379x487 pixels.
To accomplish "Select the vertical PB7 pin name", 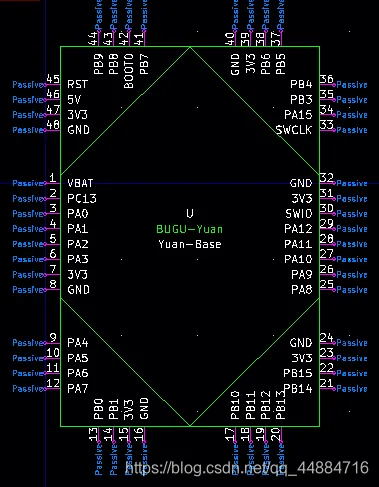I will tap(144, 64).
